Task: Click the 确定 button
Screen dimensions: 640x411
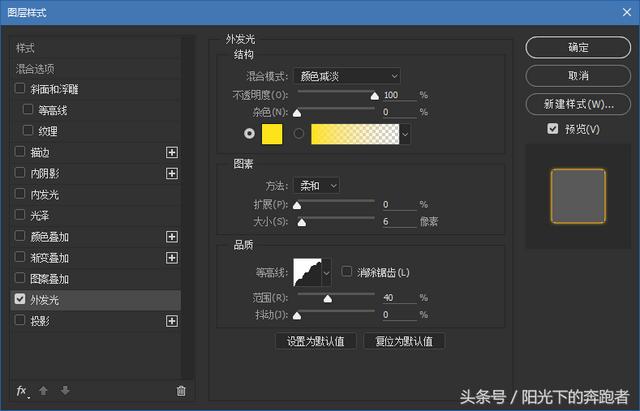Action: pos(578,47)
